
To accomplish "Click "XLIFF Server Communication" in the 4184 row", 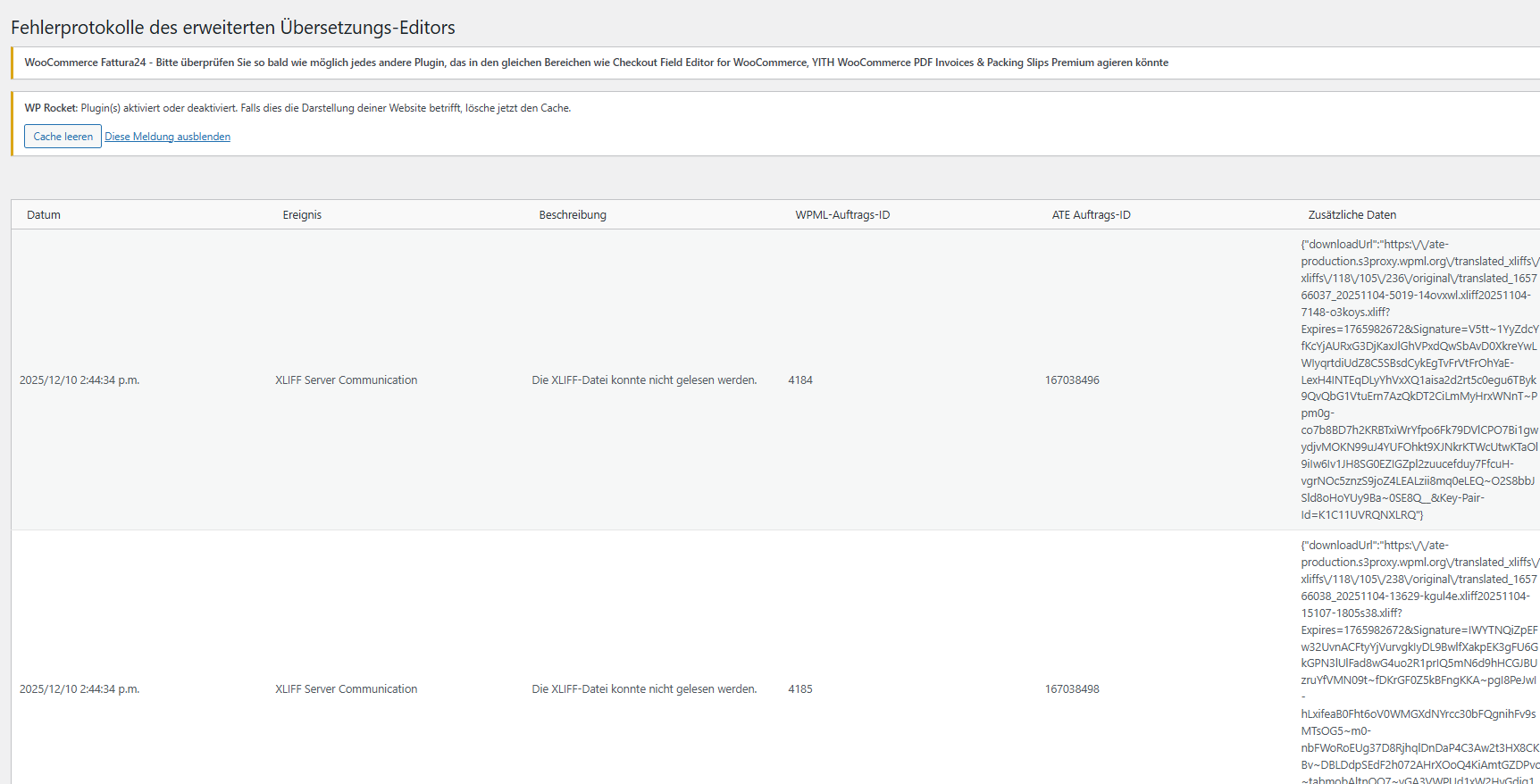I will tap(346, 380).
